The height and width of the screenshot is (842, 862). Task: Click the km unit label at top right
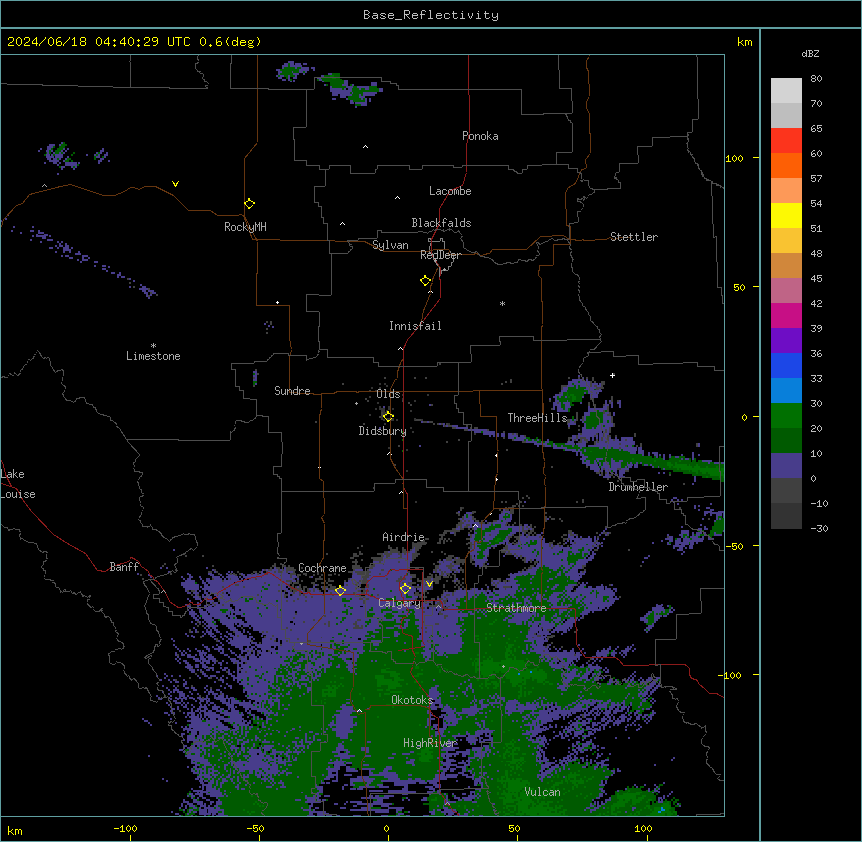pos(744,42)
